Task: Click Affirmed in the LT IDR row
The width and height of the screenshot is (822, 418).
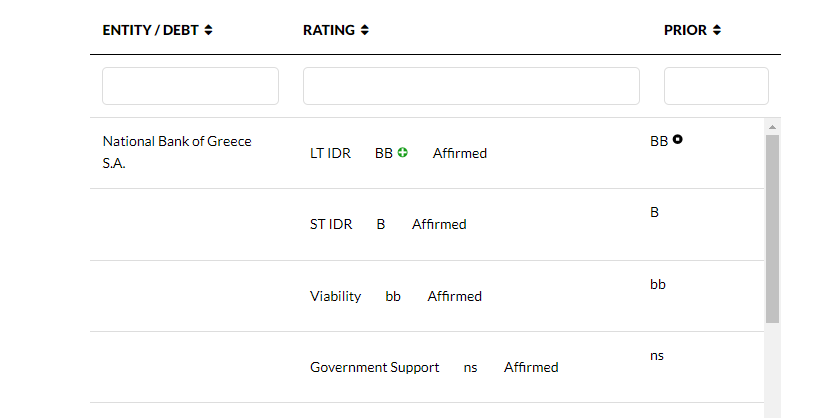Action: point(460,153)
